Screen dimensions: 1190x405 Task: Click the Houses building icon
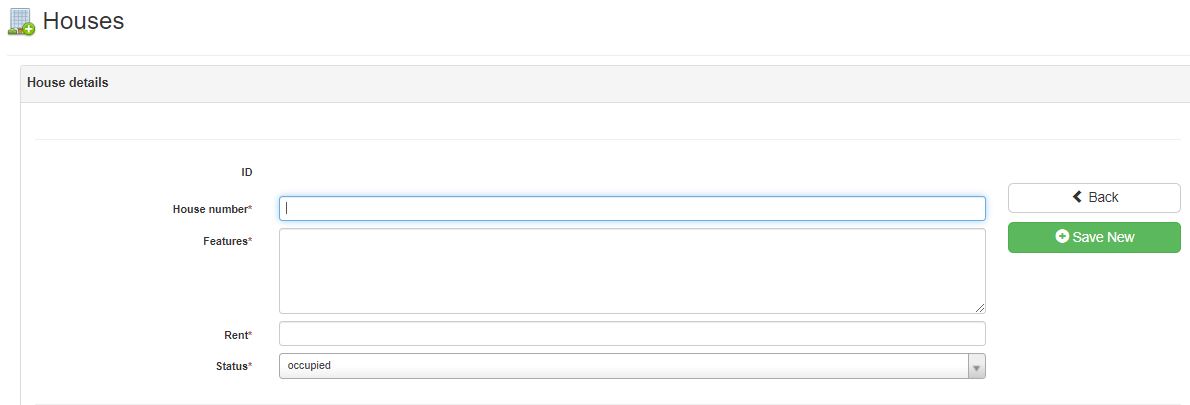pyautogui.click(x=21, y=22)
